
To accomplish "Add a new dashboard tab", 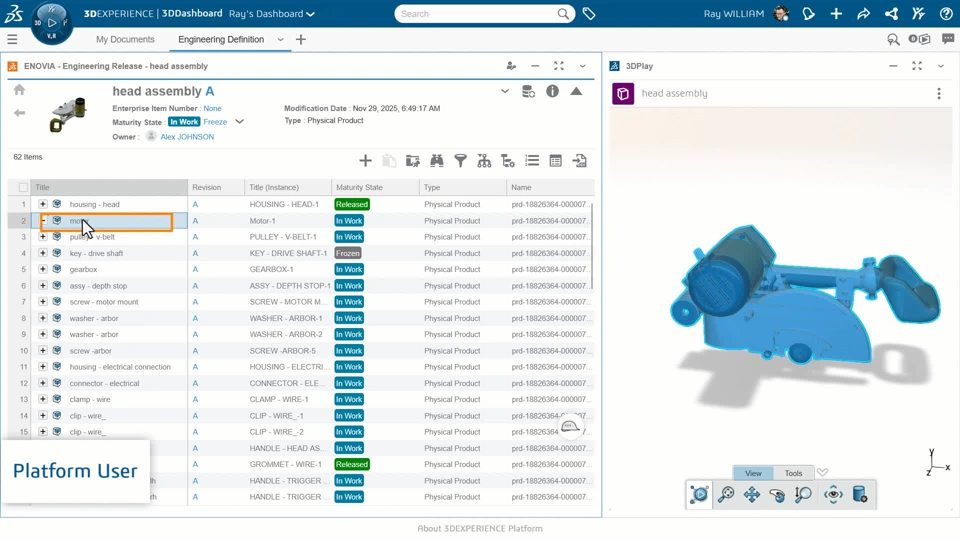I will [301, 39].
